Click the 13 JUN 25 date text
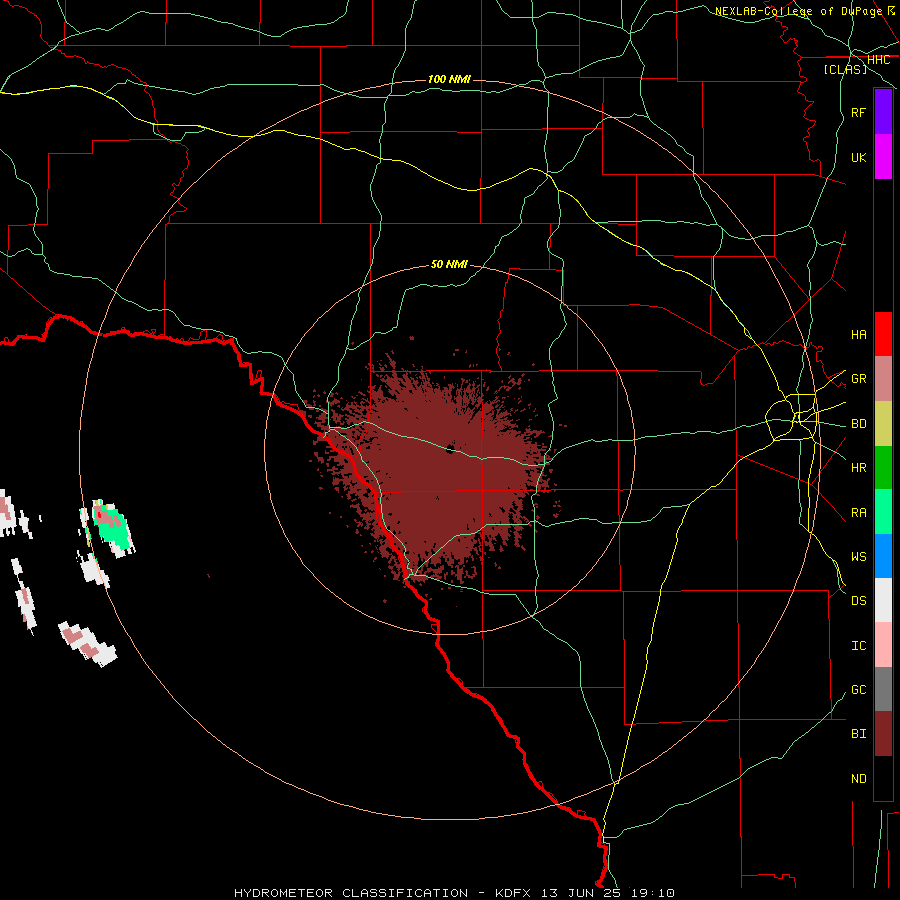900x900 pixels. [581, 893]
